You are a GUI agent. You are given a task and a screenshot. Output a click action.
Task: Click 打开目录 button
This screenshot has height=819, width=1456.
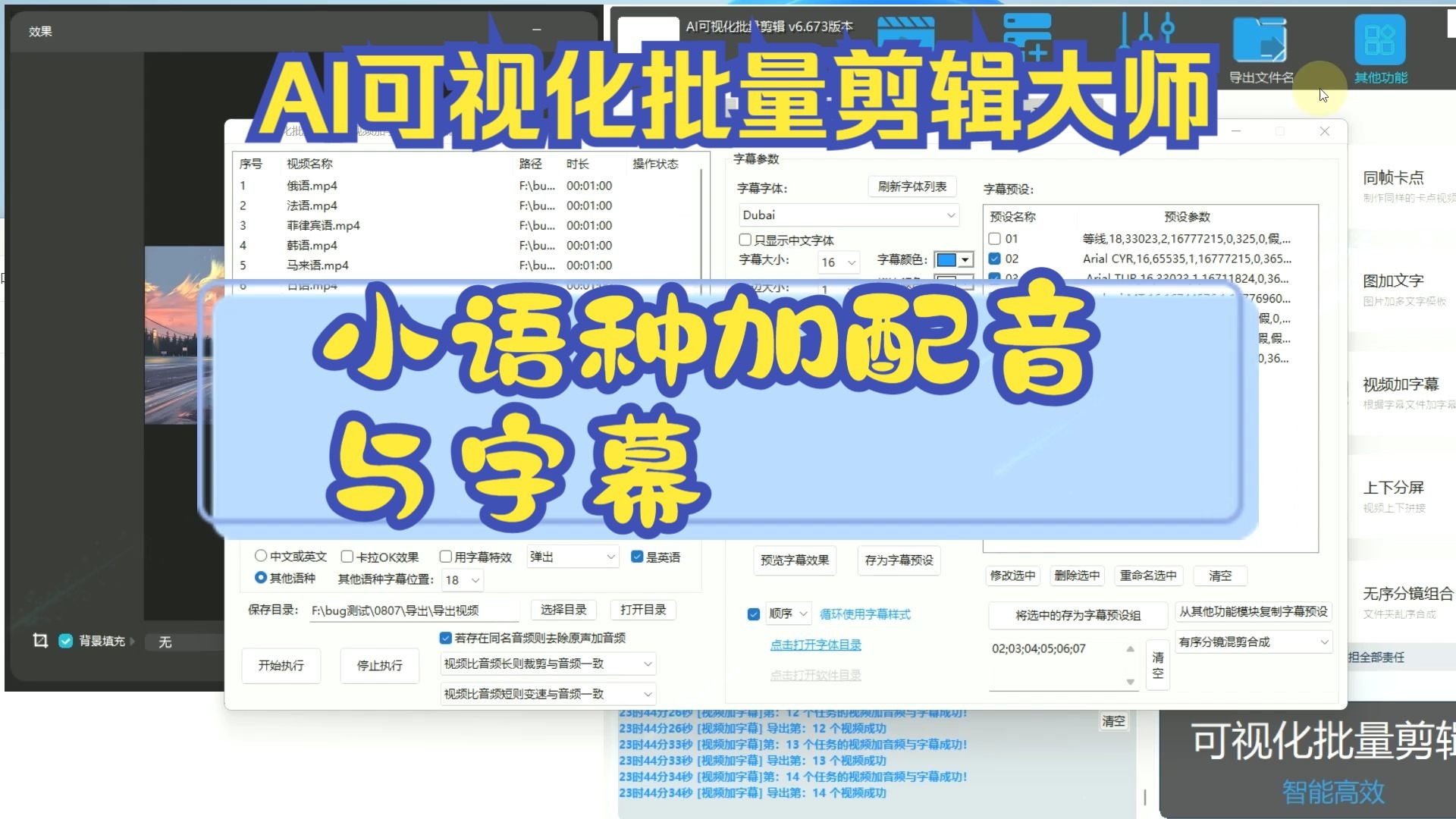click(x=643, y=610)
